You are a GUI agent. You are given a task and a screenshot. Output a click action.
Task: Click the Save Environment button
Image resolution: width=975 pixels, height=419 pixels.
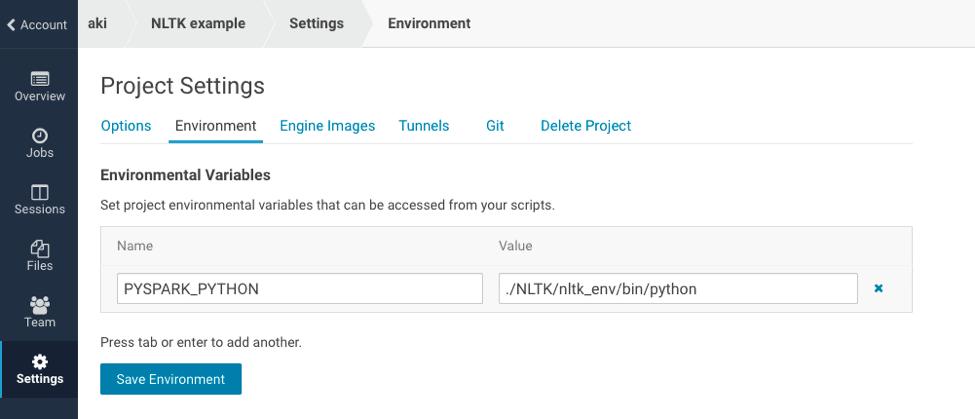click(x=170, y=379)
